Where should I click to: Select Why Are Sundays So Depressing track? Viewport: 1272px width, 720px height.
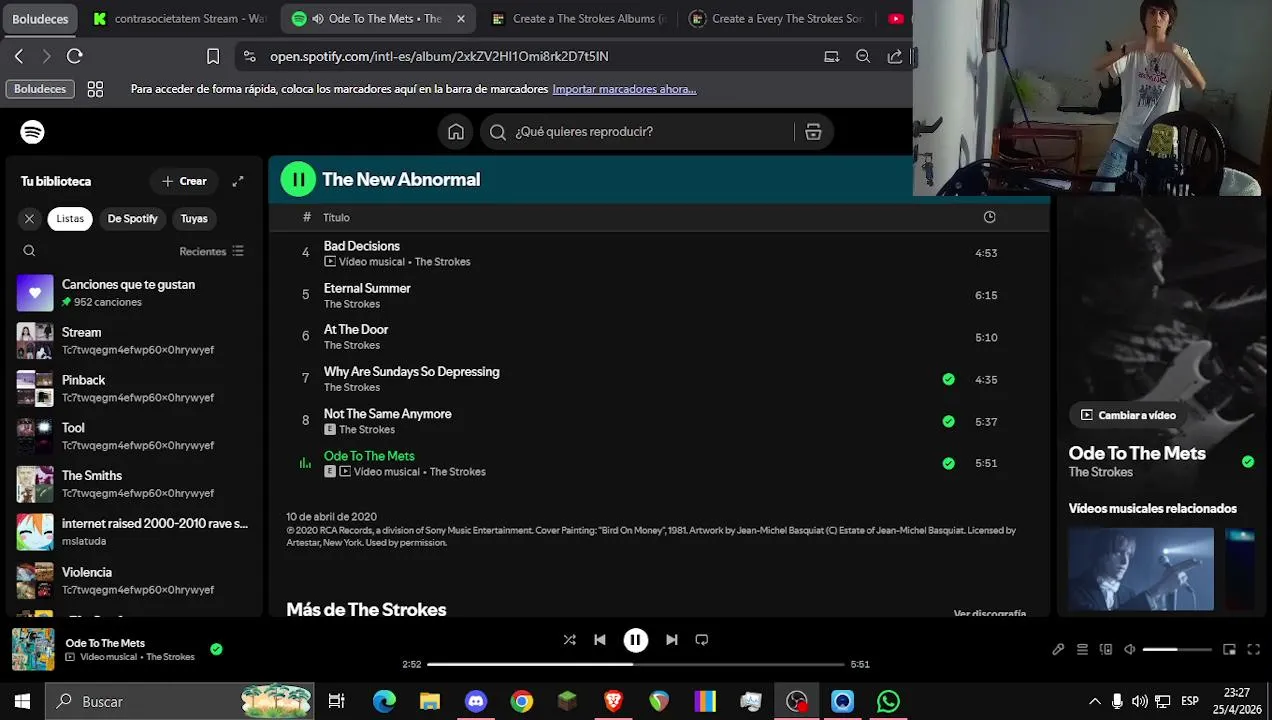click(660, 379)
